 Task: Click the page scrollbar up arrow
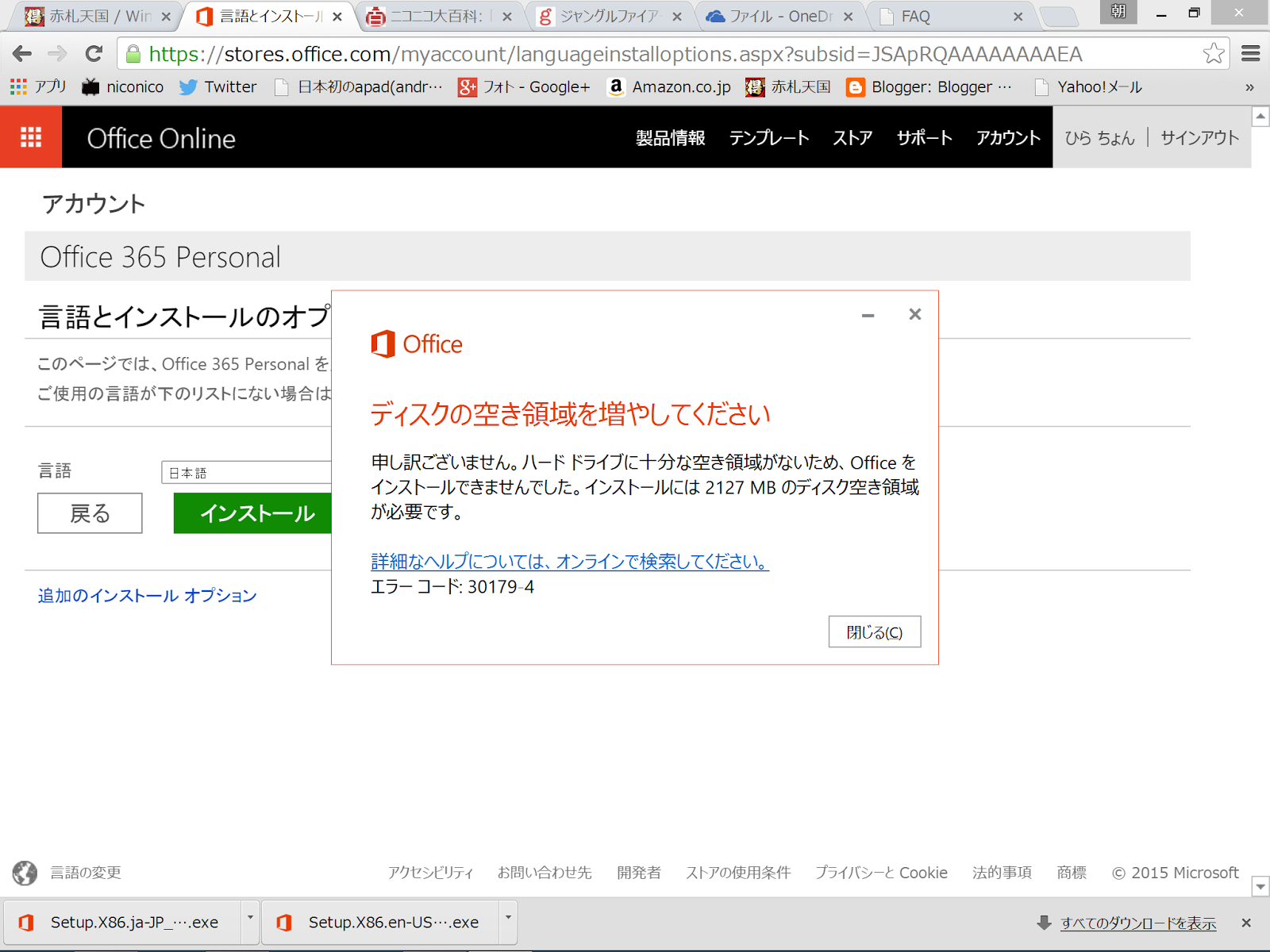(x=1260, y=117)
